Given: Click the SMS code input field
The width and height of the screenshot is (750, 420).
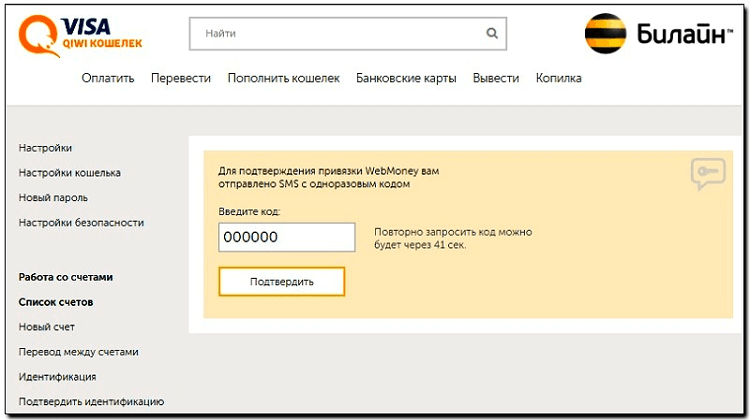Looking at the screenshot, I should tap(287, 237).
